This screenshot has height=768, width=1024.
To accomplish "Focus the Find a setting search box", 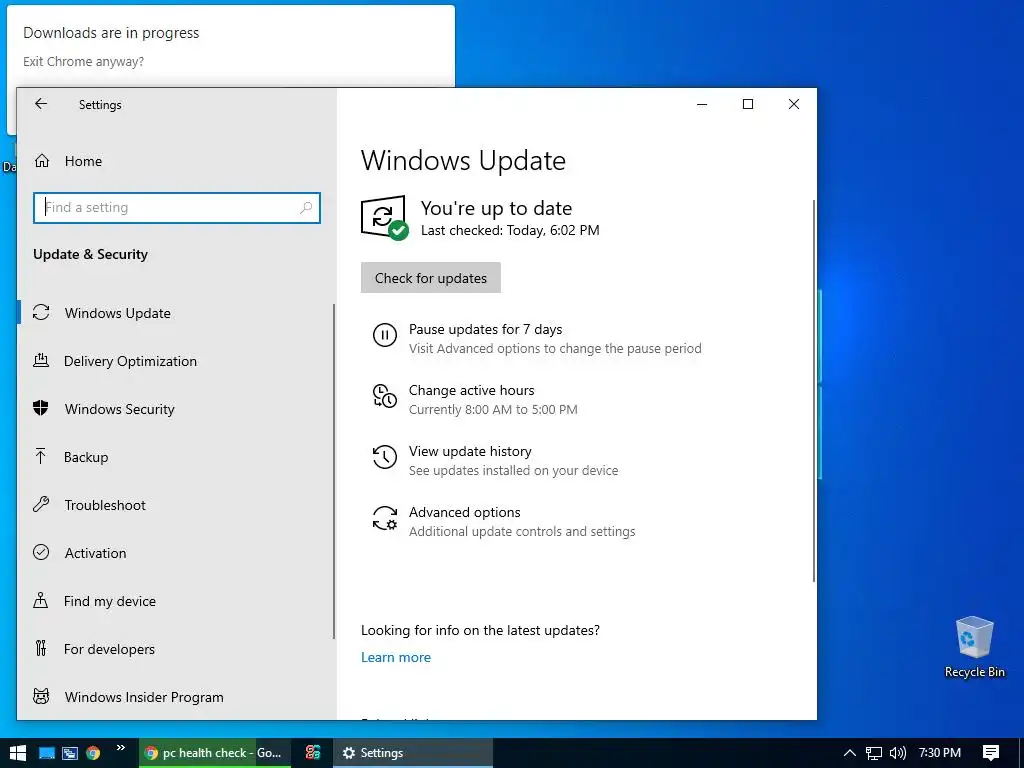I will coord(176,208).
